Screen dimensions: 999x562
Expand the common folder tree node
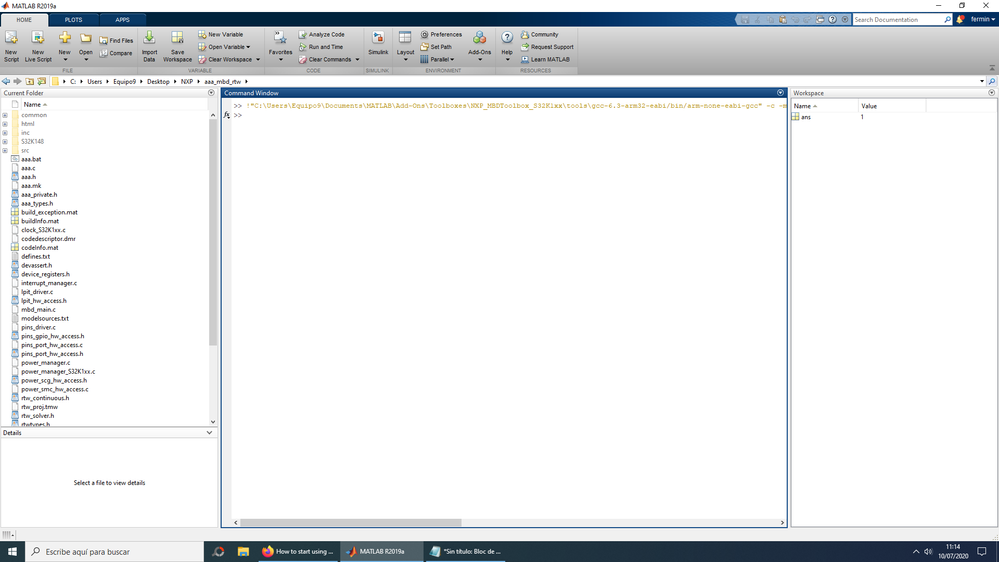[x=5, y=115]
